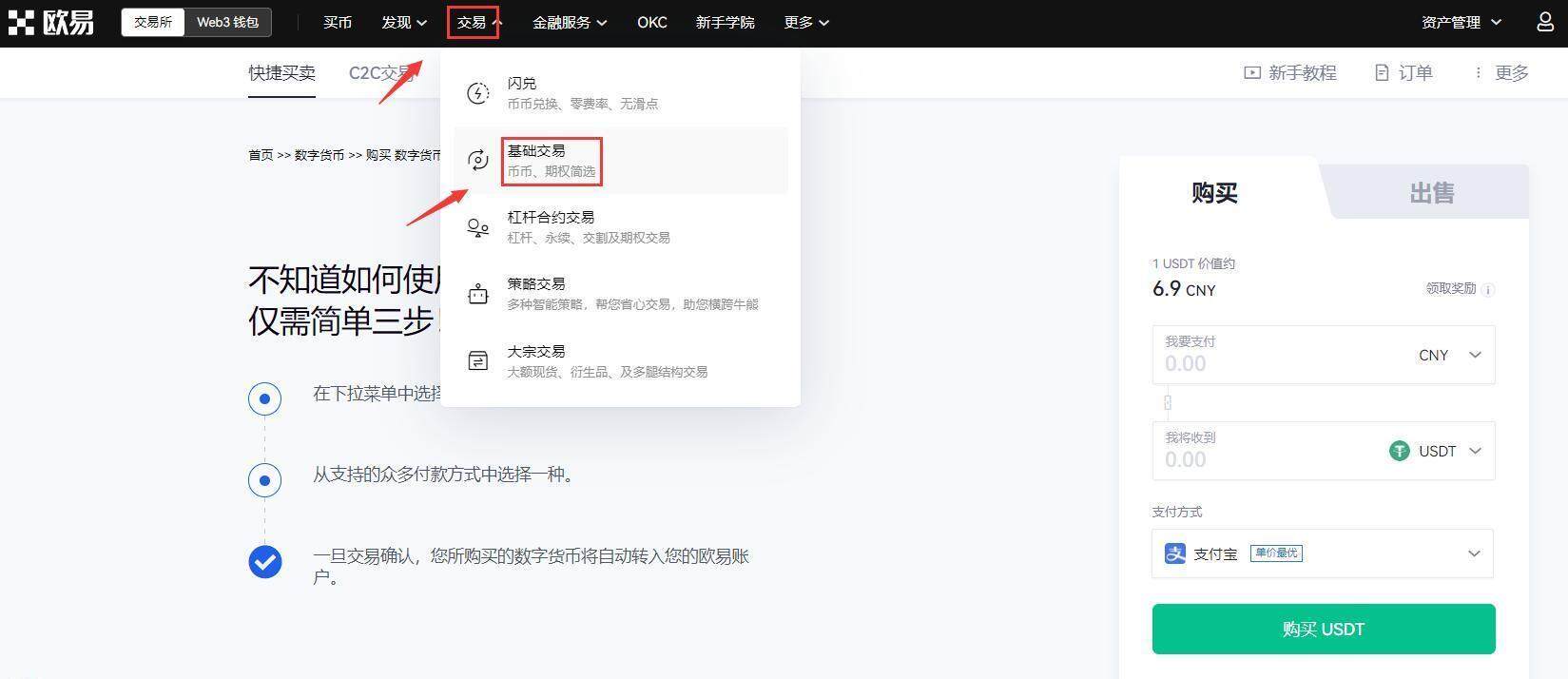Click the 购买 USDT button
The image size is (1568, 679).
pyautogui.click(x=1324, y=629)
